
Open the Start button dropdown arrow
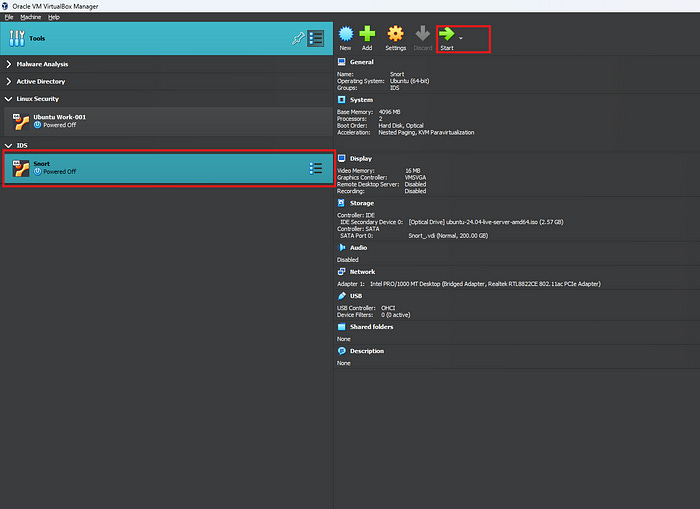click(461, 38)
